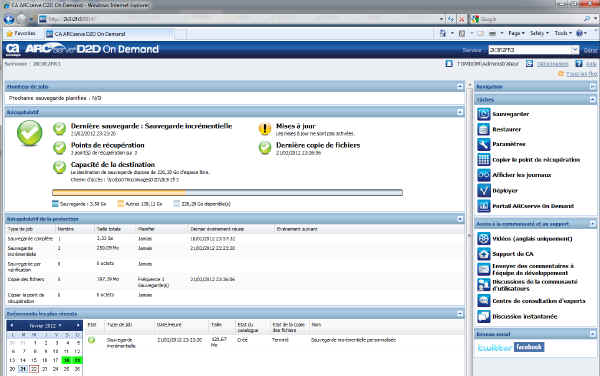Click the Centre de consultation d'experts icon
Viewport: 600px width, 376px height.
(x=484, y=301)
